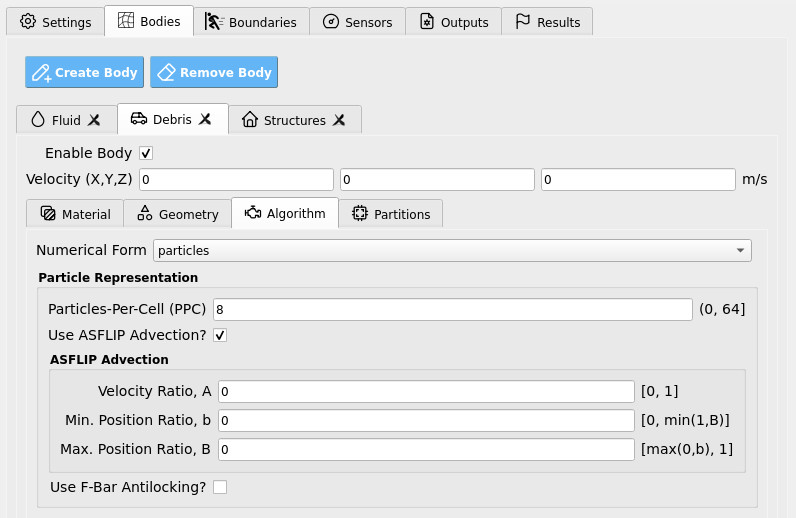Click the 'Velocity (X,Y,Z)' label
The image size is (796, 518).
(79, 179)
